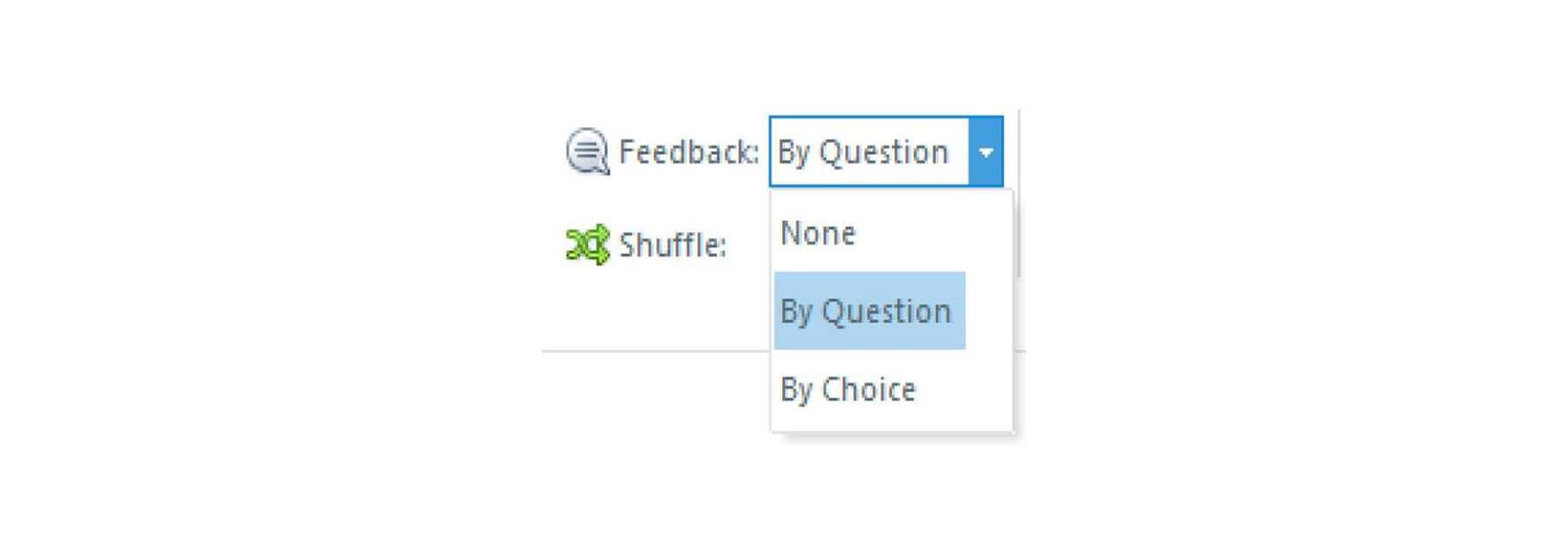This screenshot has height=557, width=1568.
Task: Click the Feedback combo box text field
Action: click(x=869, y=151)
